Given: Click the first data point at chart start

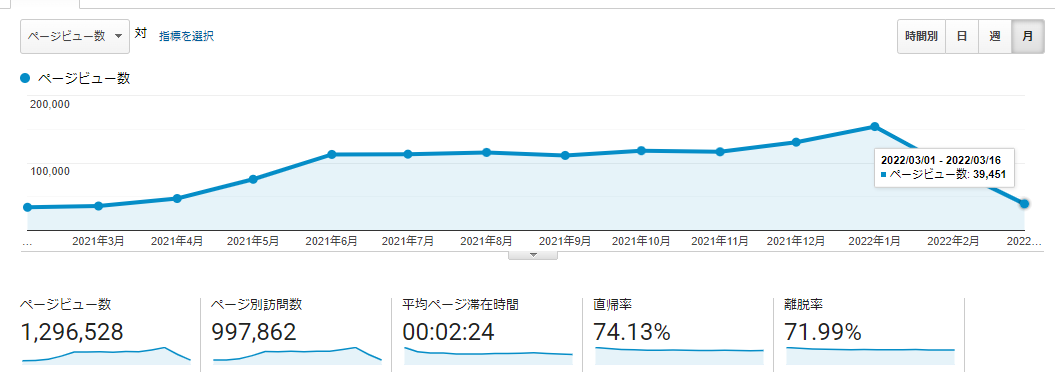Looking at the screenshot, I should pos(28,207).
